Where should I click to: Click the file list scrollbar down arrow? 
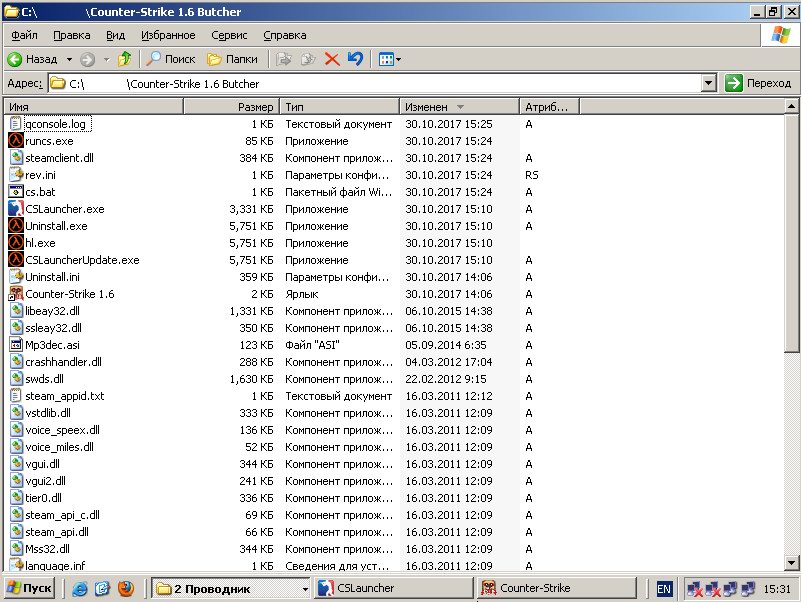(791, 563)
